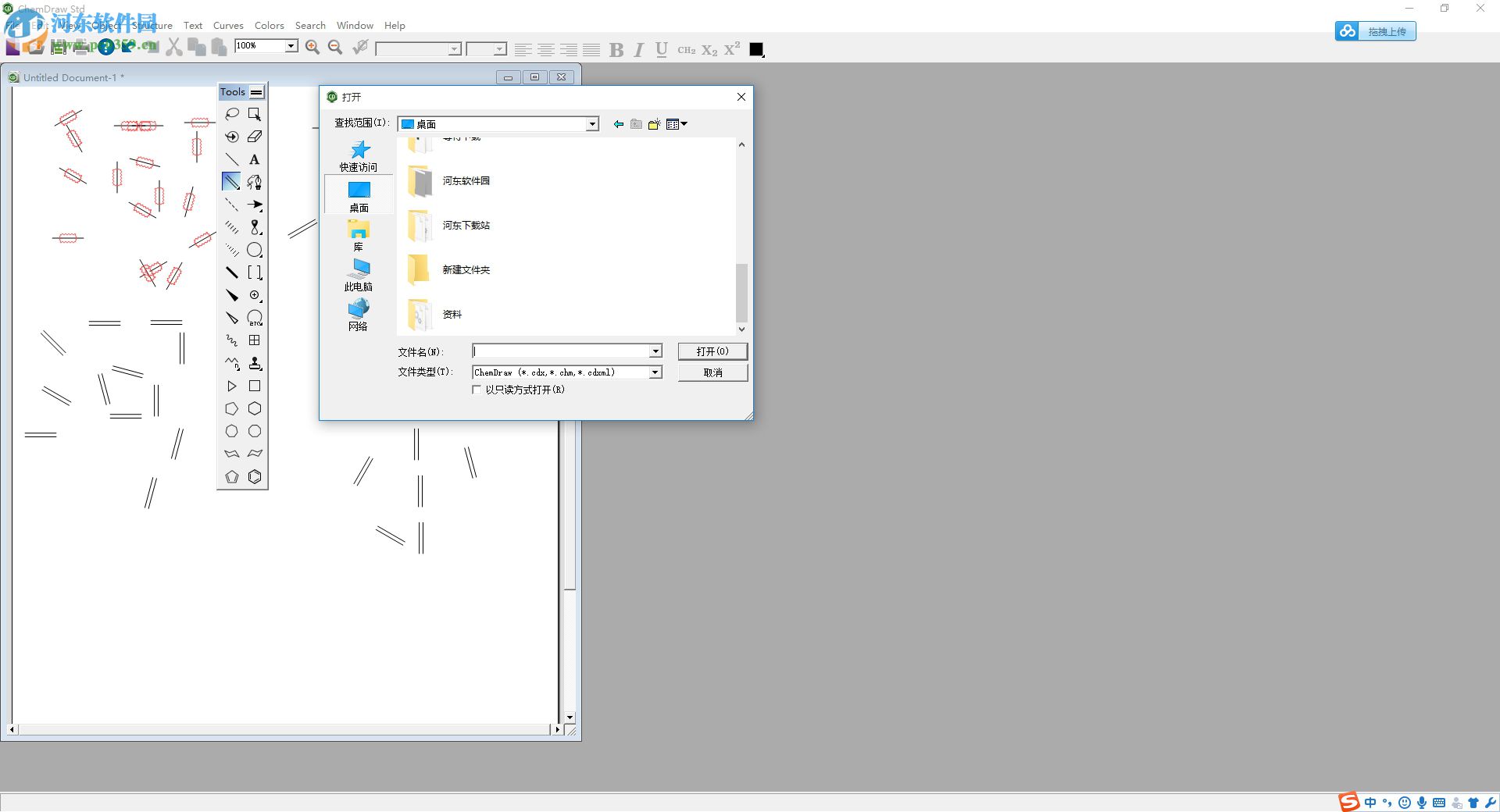This screenshot has height=812, width=1500.
Task: Select the Cyclohexane ring tool
Action: tap(255, 408)
